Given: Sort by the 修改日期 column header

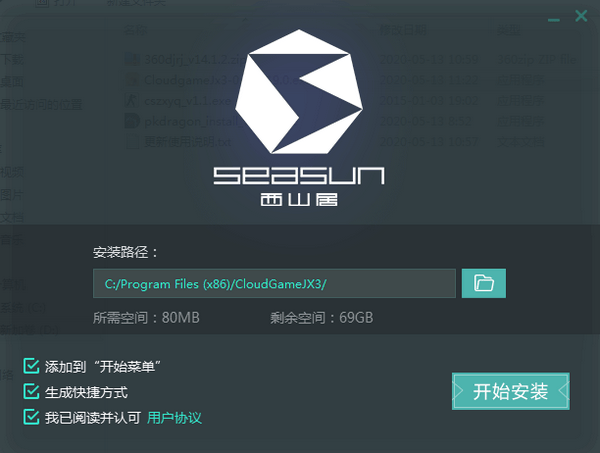Looking at the screenshot, I should point(403,30).
